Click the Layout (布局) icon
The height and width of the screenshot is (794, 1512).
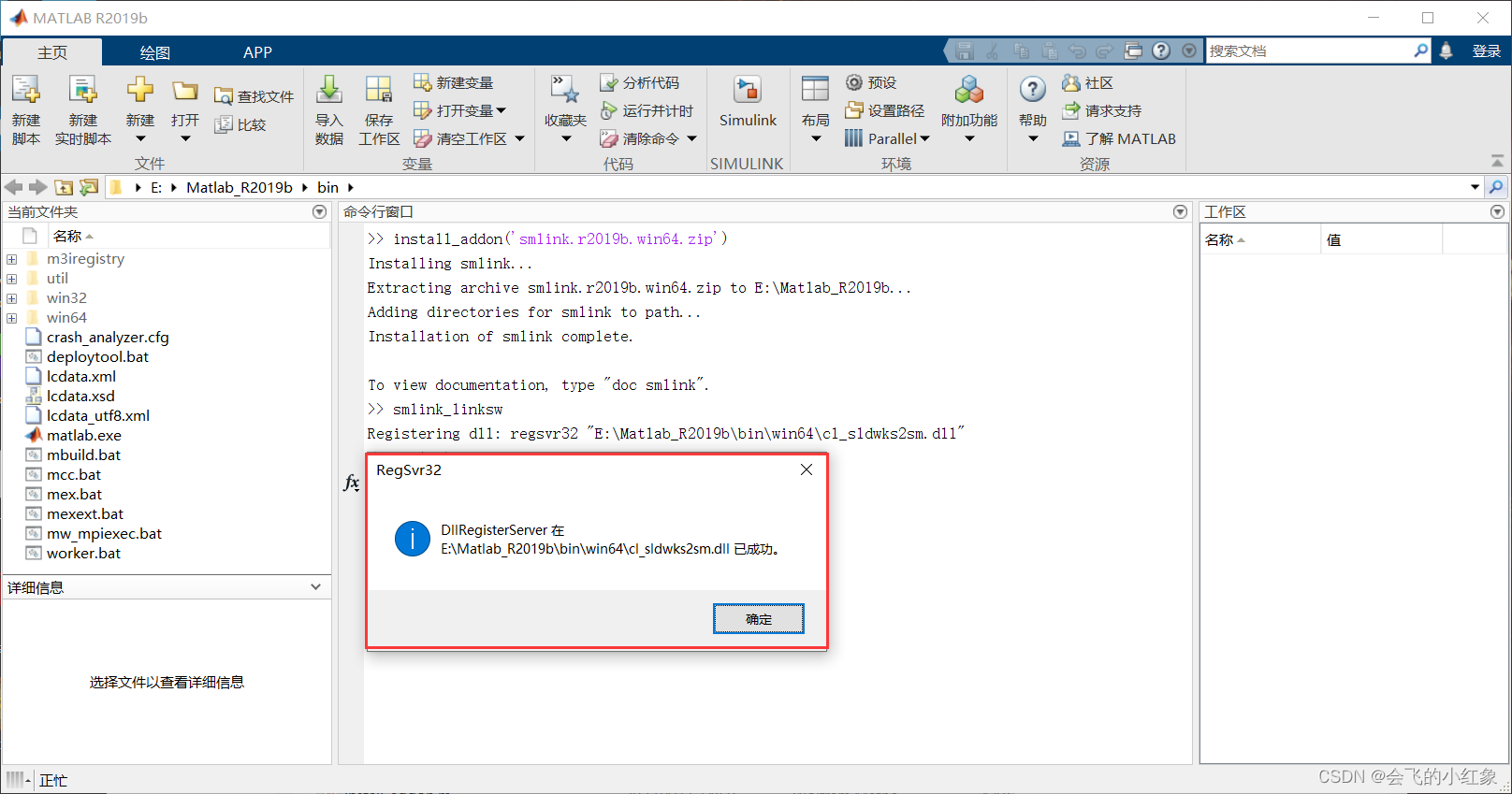point(815,90)
